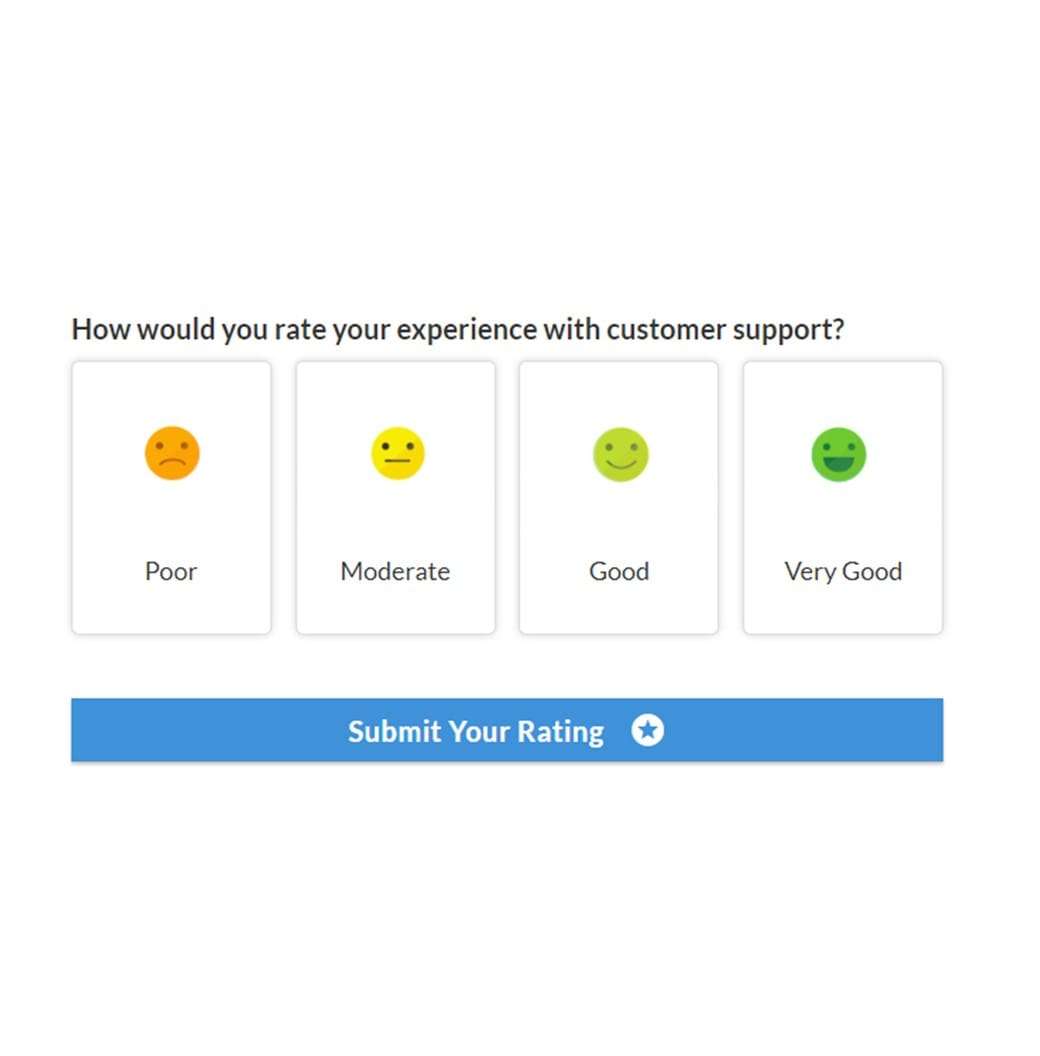
Task: Choose the dark green grinning face icon
Action: click(x=839, y=455)
